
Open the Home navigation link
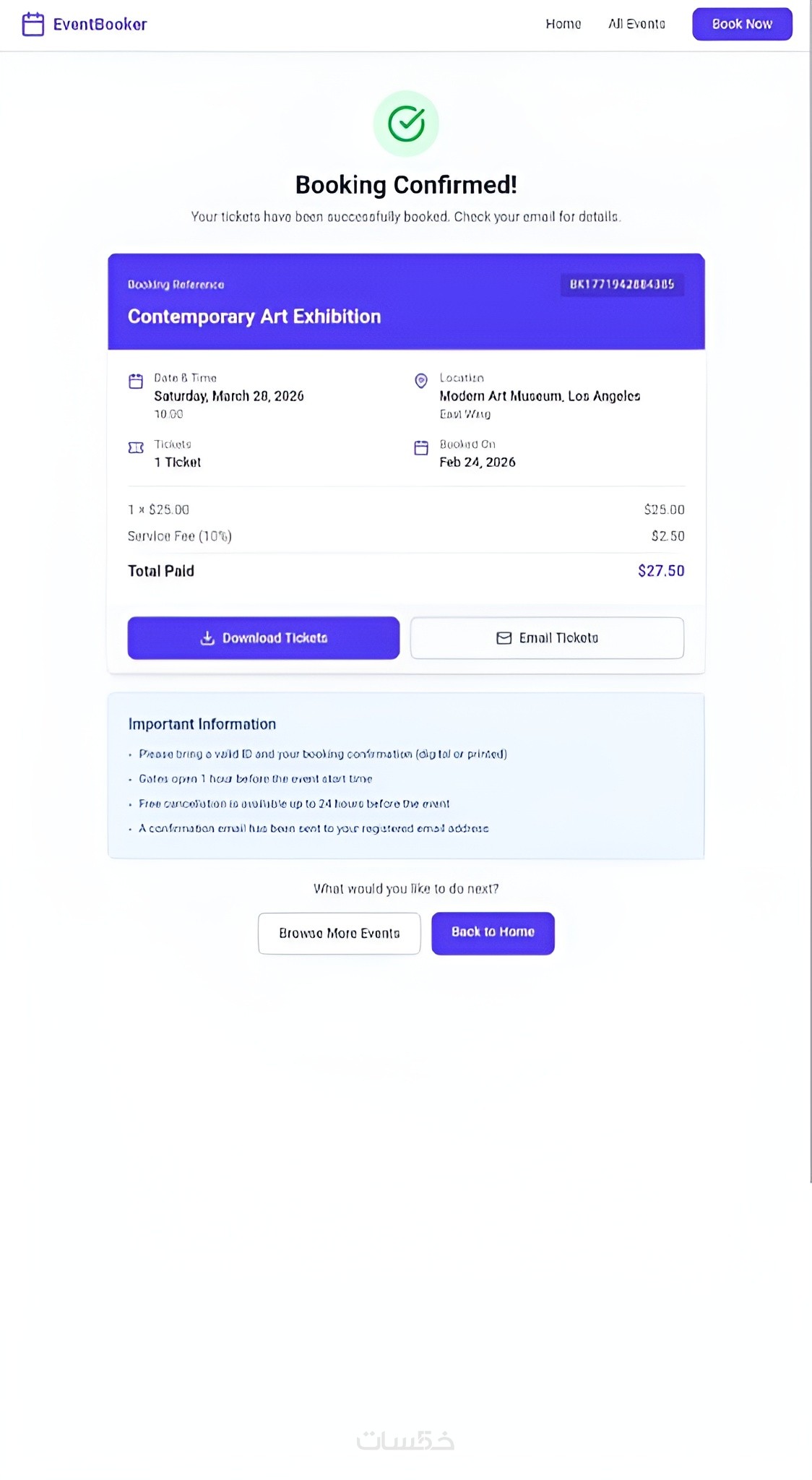563,24
